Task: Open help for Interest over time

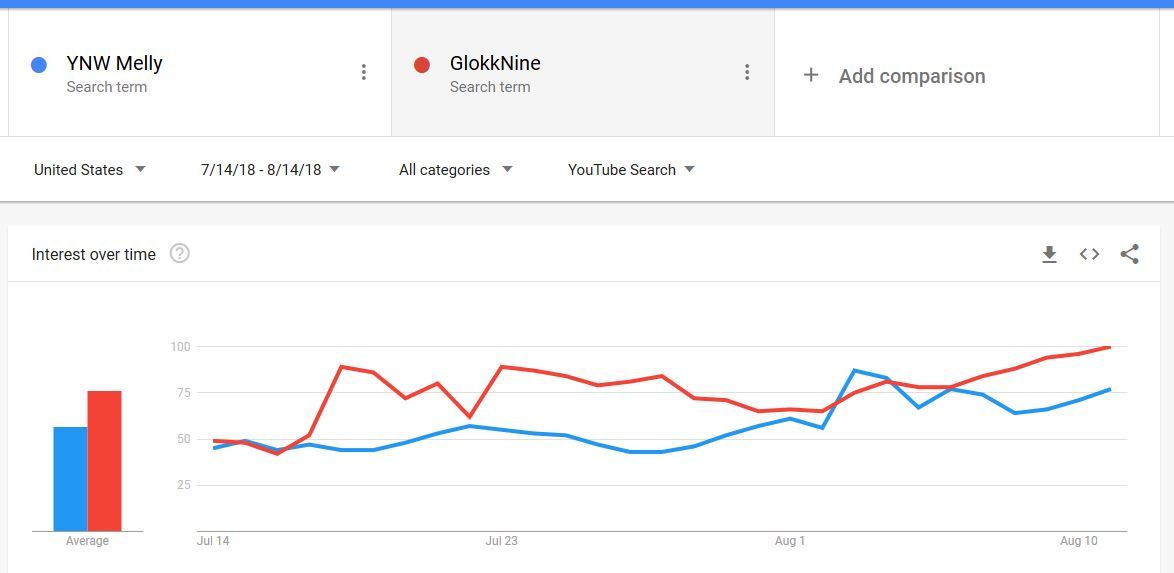Action: click(180, 254)
